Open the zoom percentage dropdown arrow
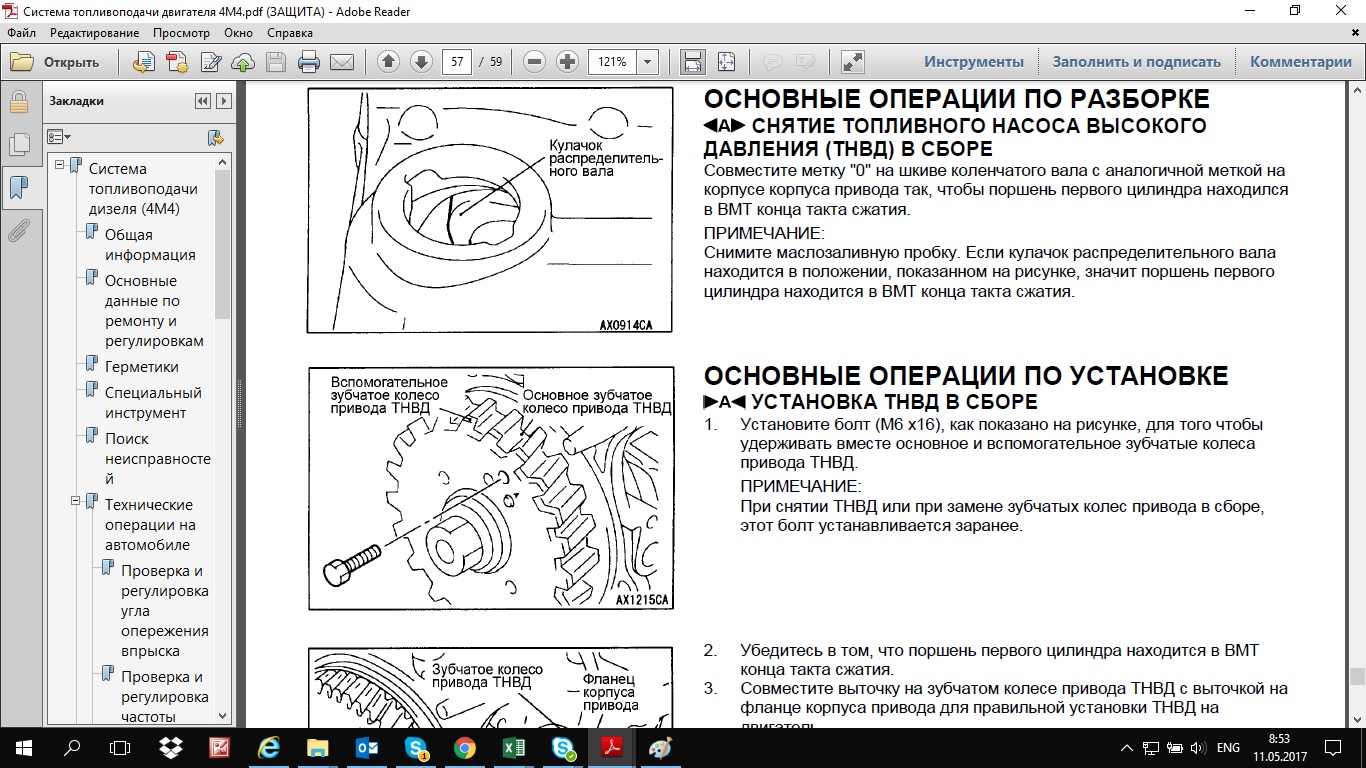This screenshot has height=768, width=1366. tap(647, 62)
